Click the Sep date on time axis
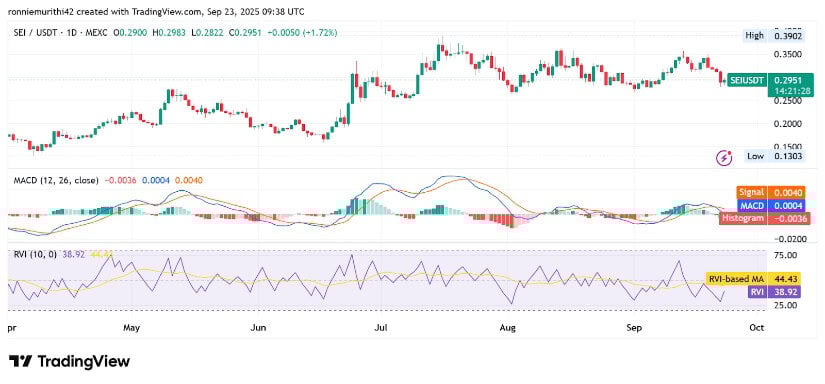This screenshot has width=825, height=384. pyautogui.click(x=635, y=328)
